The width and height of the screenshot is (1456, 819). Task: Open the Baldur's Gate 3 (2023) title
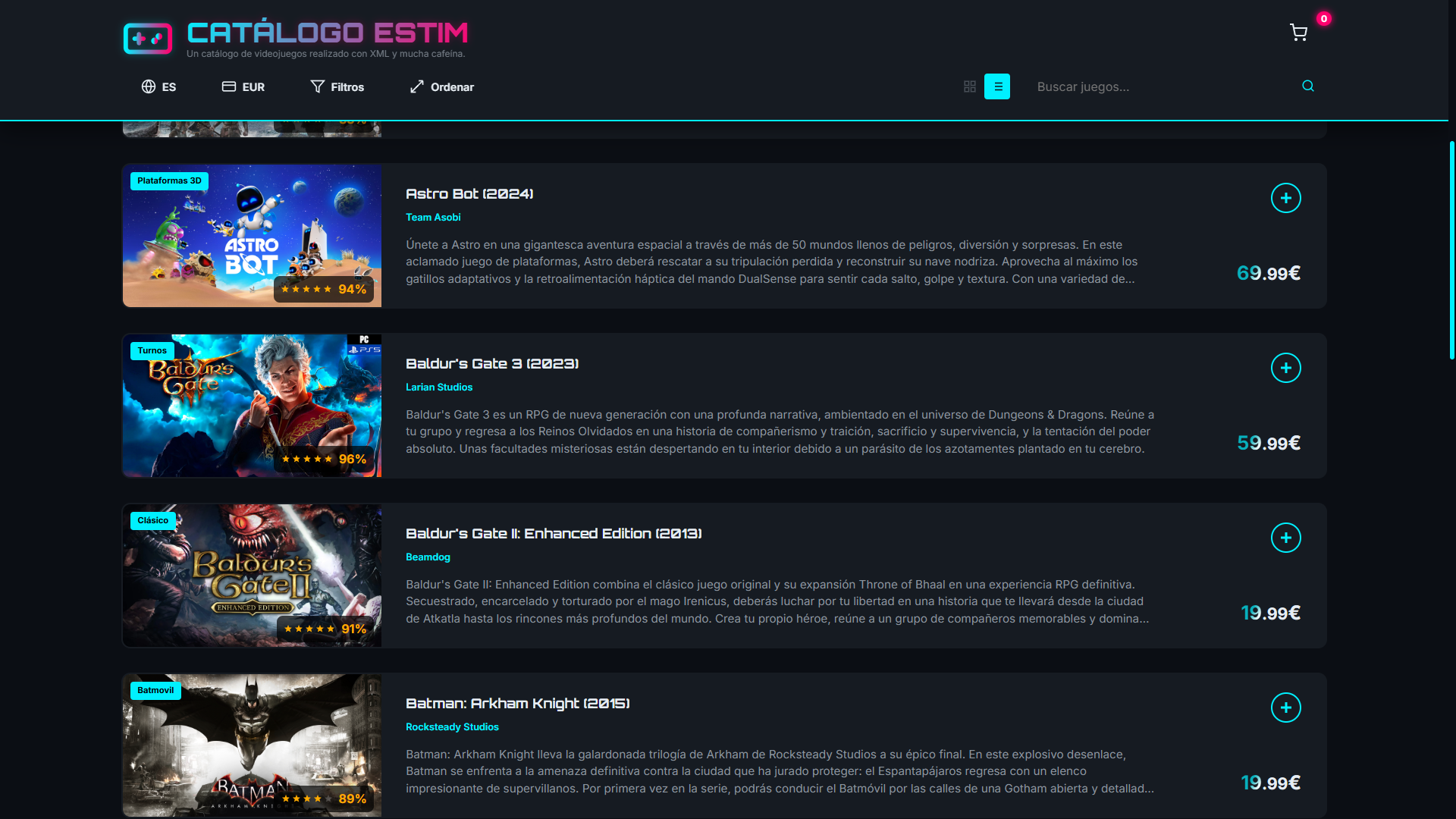pos(492,364)
